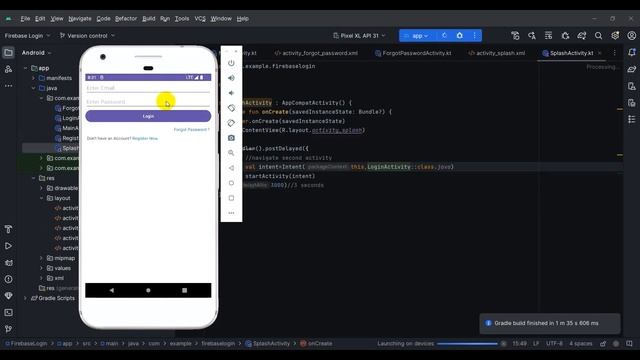Switch to activity_forgot_password.xml tab

point(316,53)
